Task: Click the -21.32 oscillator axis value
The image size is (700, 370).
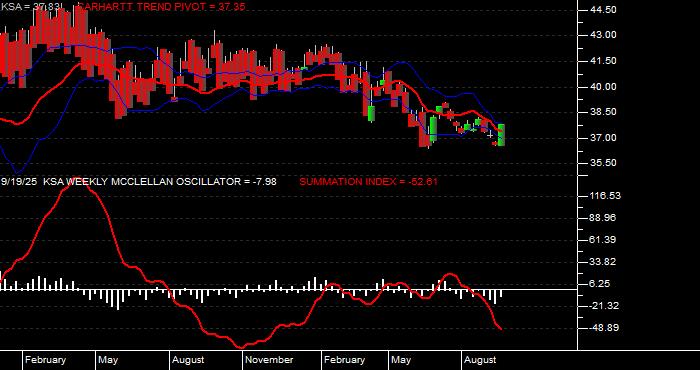Action: pyautogui.click(x=603, y=306)
